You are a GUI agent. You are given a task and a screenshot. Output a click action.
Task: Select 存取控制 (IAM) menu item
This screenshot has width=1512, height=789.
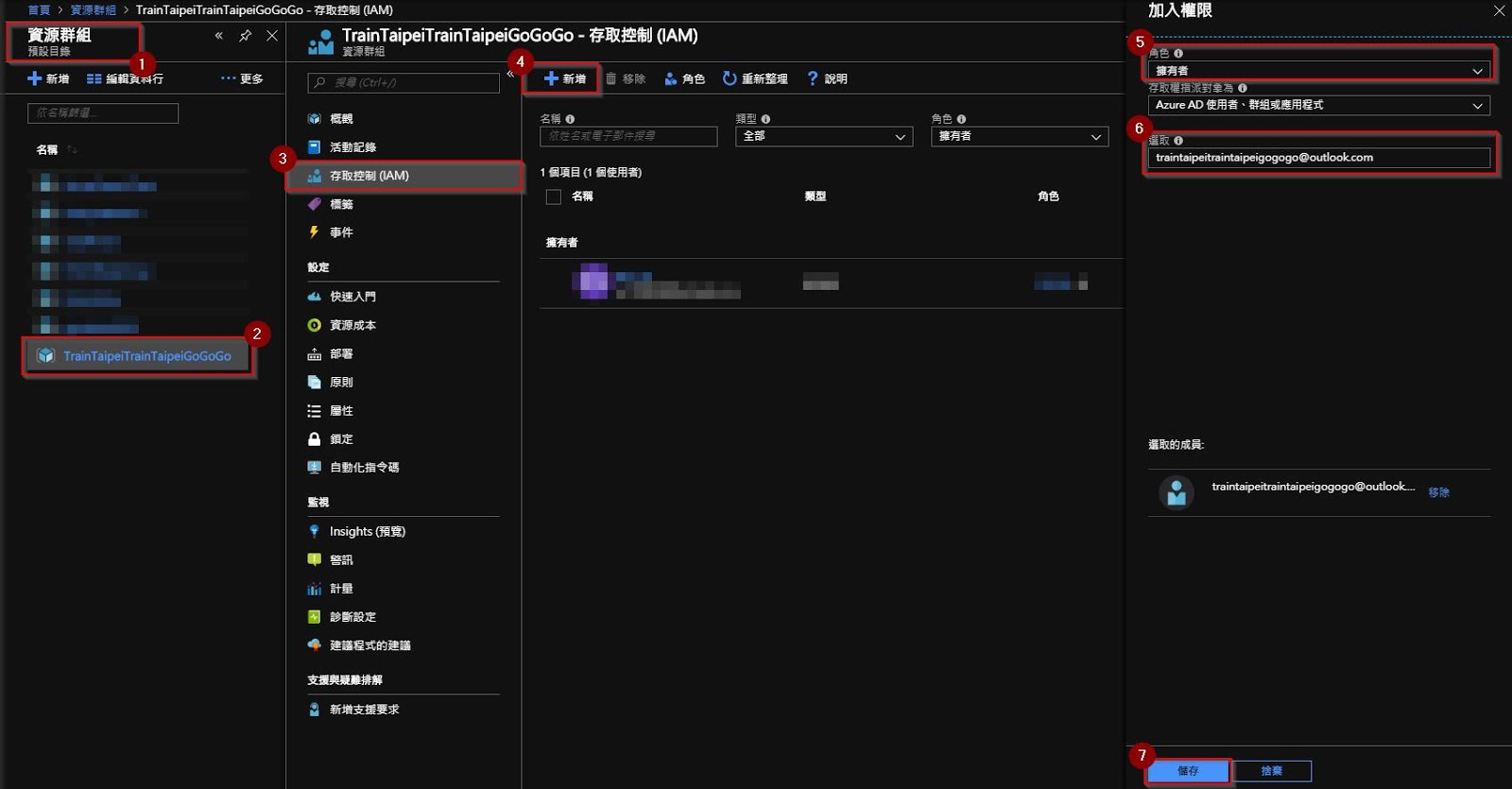coord(405,176)
